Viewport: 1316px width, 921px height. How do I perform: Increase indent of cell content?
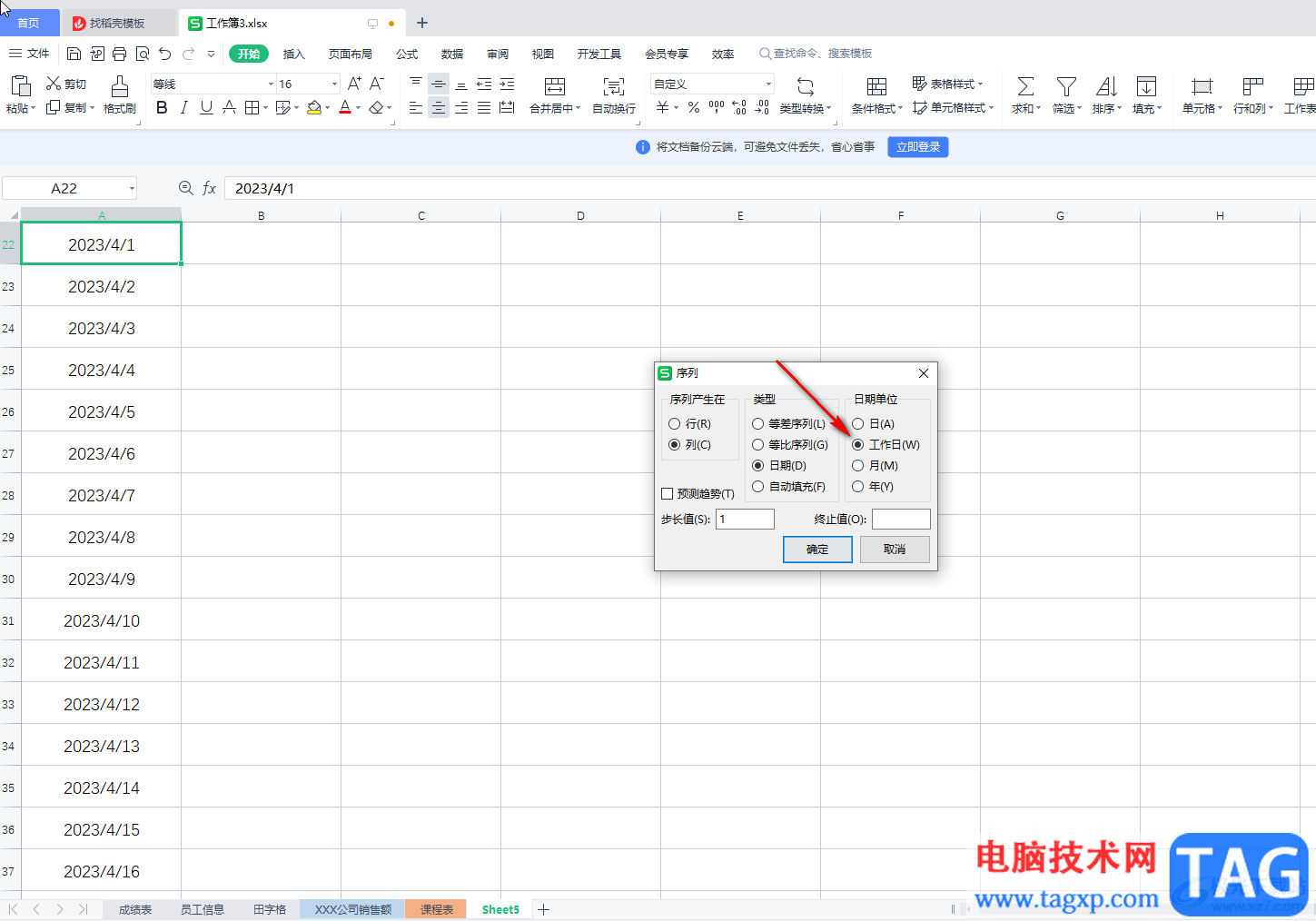507,84
